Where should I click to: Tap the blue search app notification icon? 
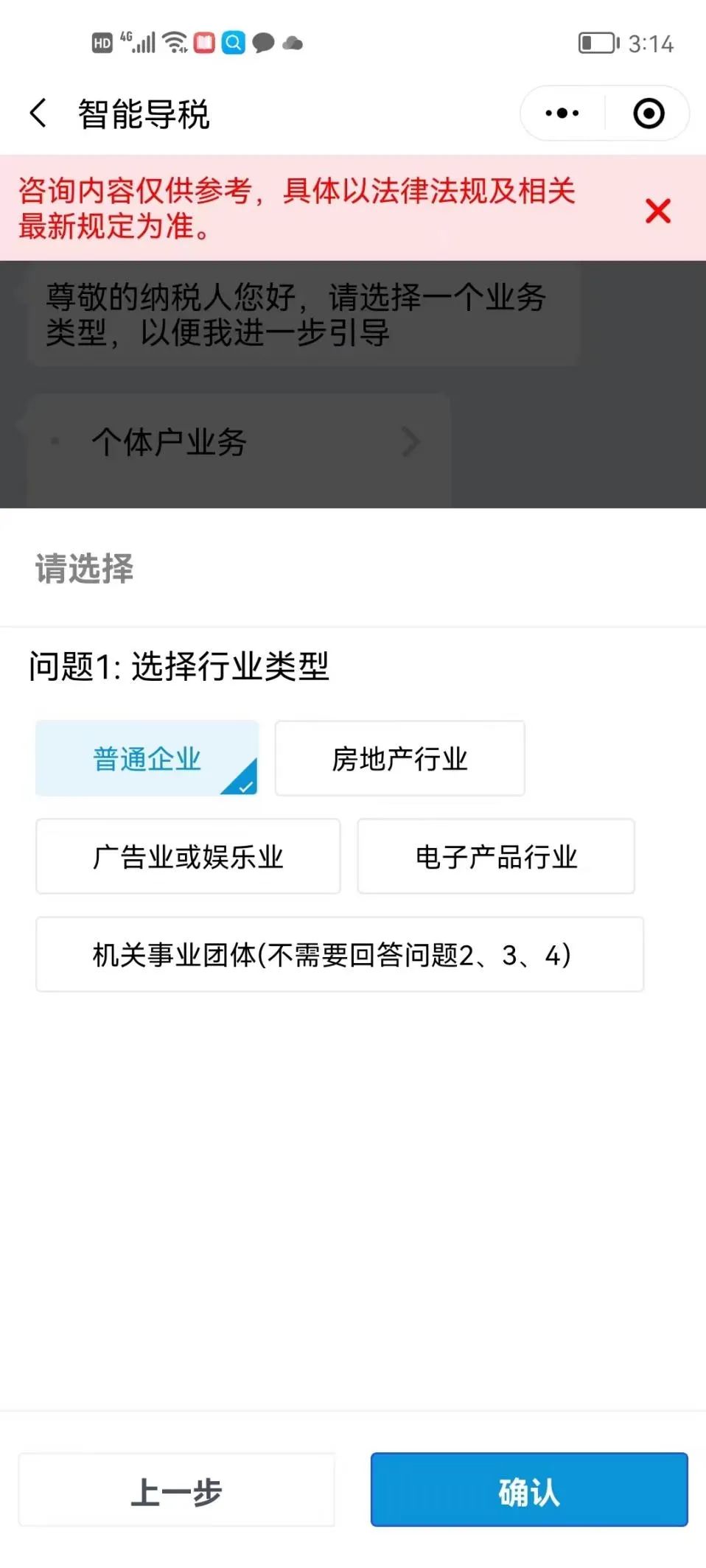click(x=234, y=43)
